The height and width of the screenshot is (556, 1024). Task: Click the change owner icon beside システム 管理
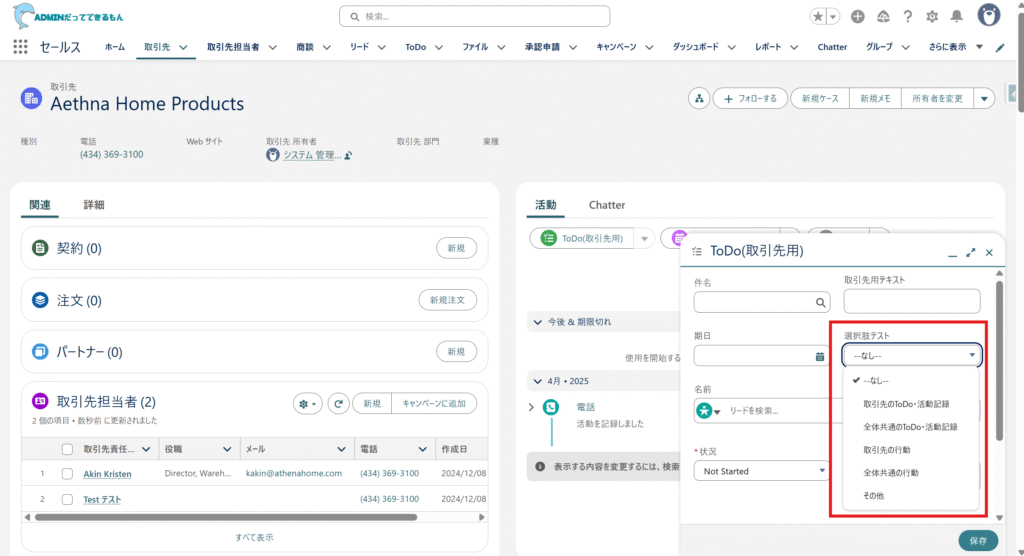(x=349, y=155)
